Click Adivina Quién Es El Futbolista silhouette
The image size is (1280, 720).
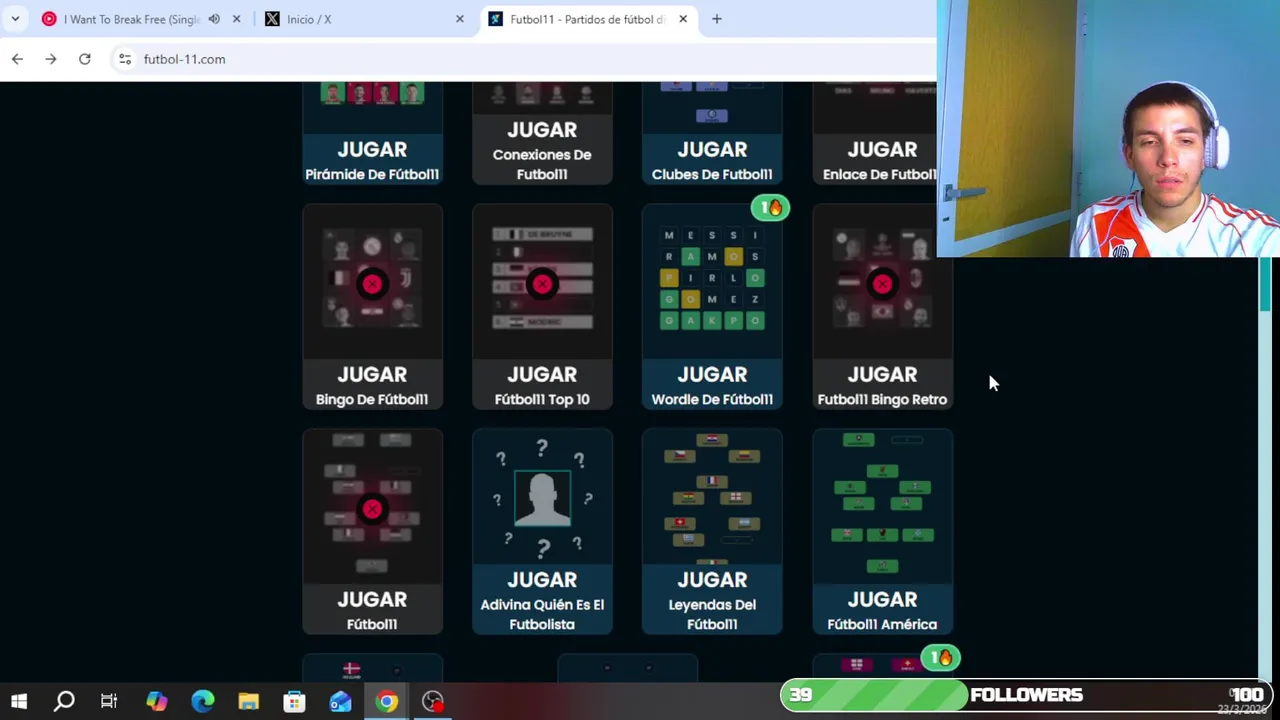click(542, 498)
